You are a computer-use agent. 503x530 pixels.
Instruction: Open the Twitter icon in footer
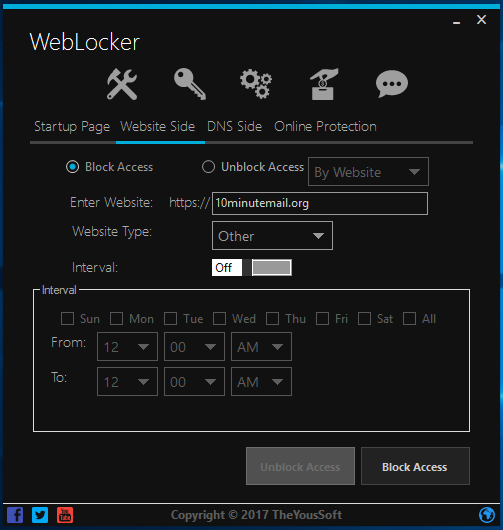pyautogui.click(x=40, y=515)
